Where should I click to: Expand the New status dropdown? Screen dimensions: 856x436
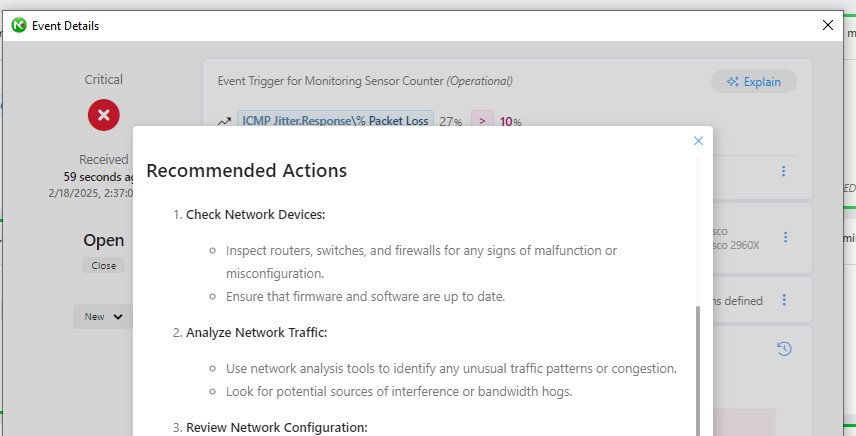click(x=103, y=316)
